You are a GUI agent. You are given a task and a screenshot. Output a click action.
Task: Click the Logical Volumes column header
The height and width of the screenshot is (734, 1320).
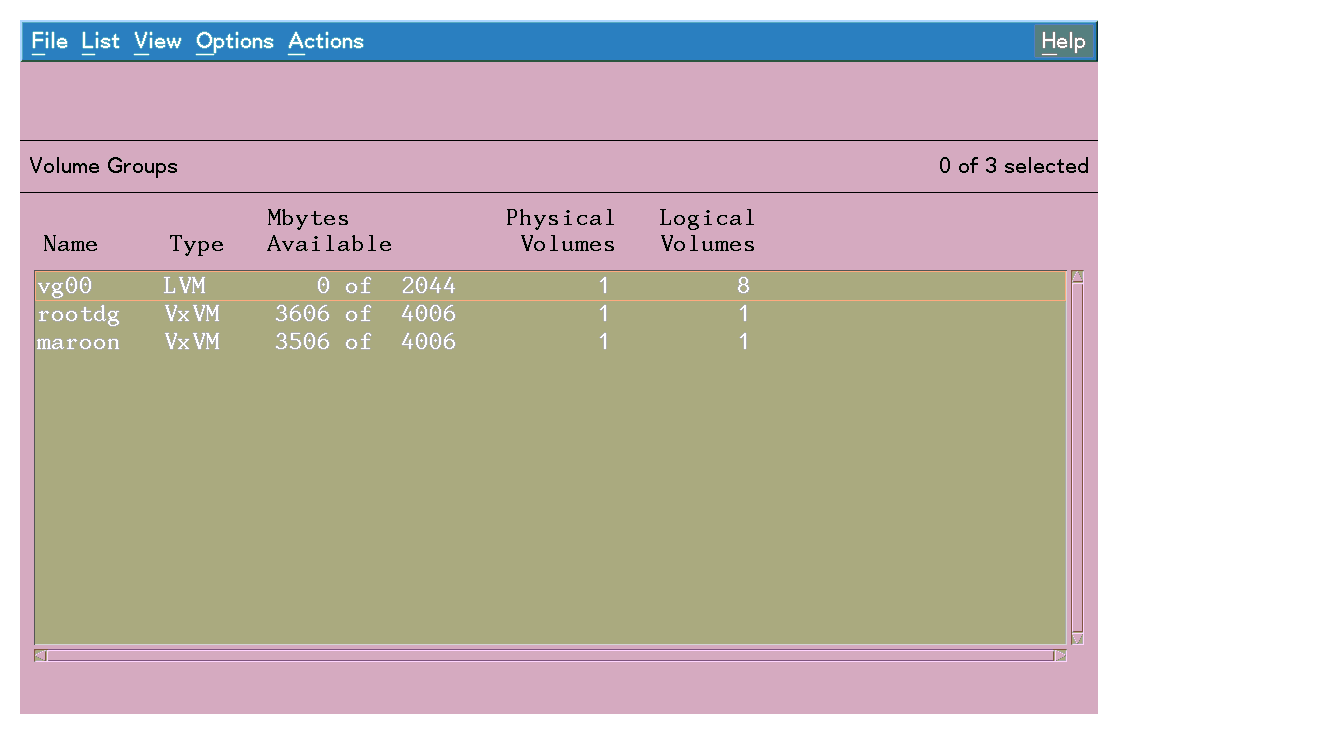click(707, 231)
